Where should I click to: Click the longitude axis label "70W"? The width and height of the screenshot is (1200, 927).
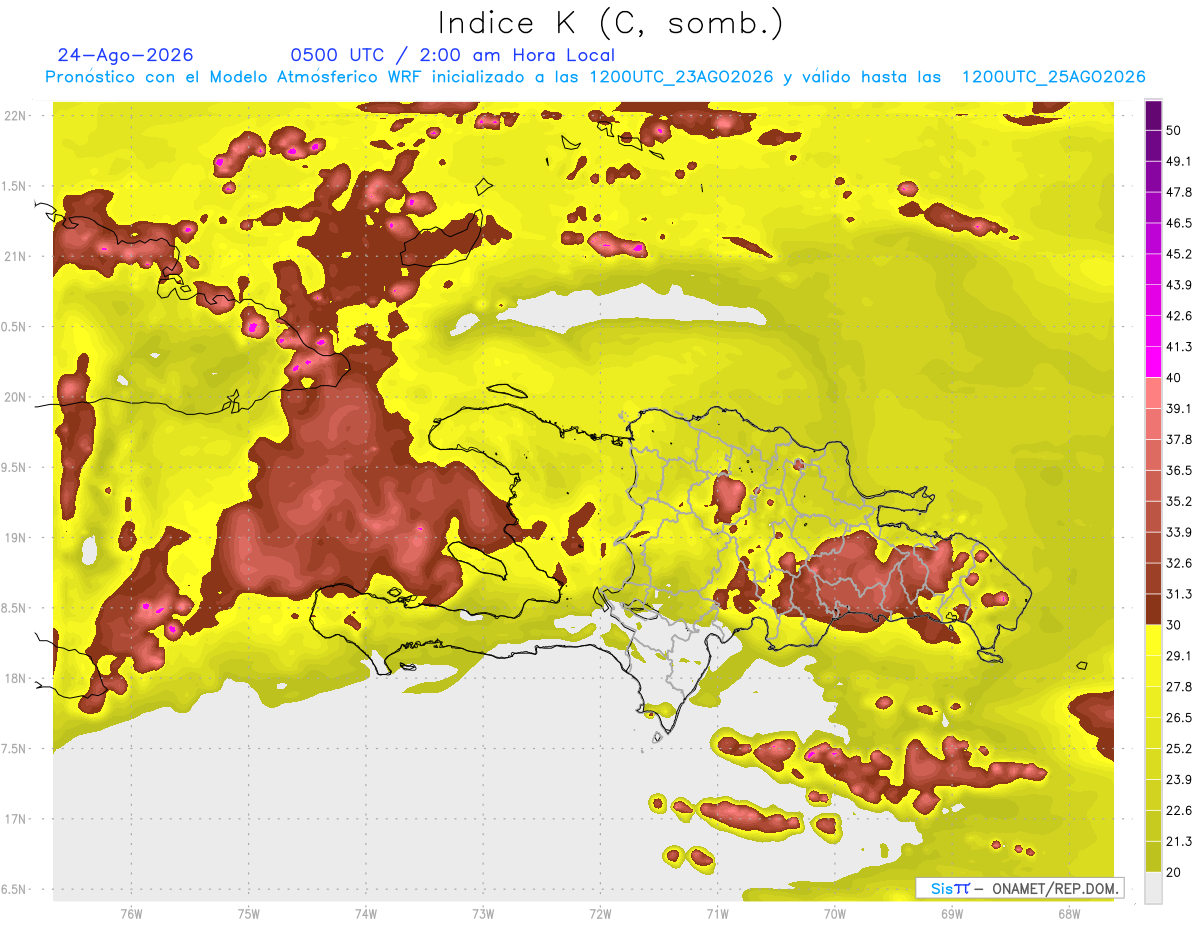[x=835, y=914]
